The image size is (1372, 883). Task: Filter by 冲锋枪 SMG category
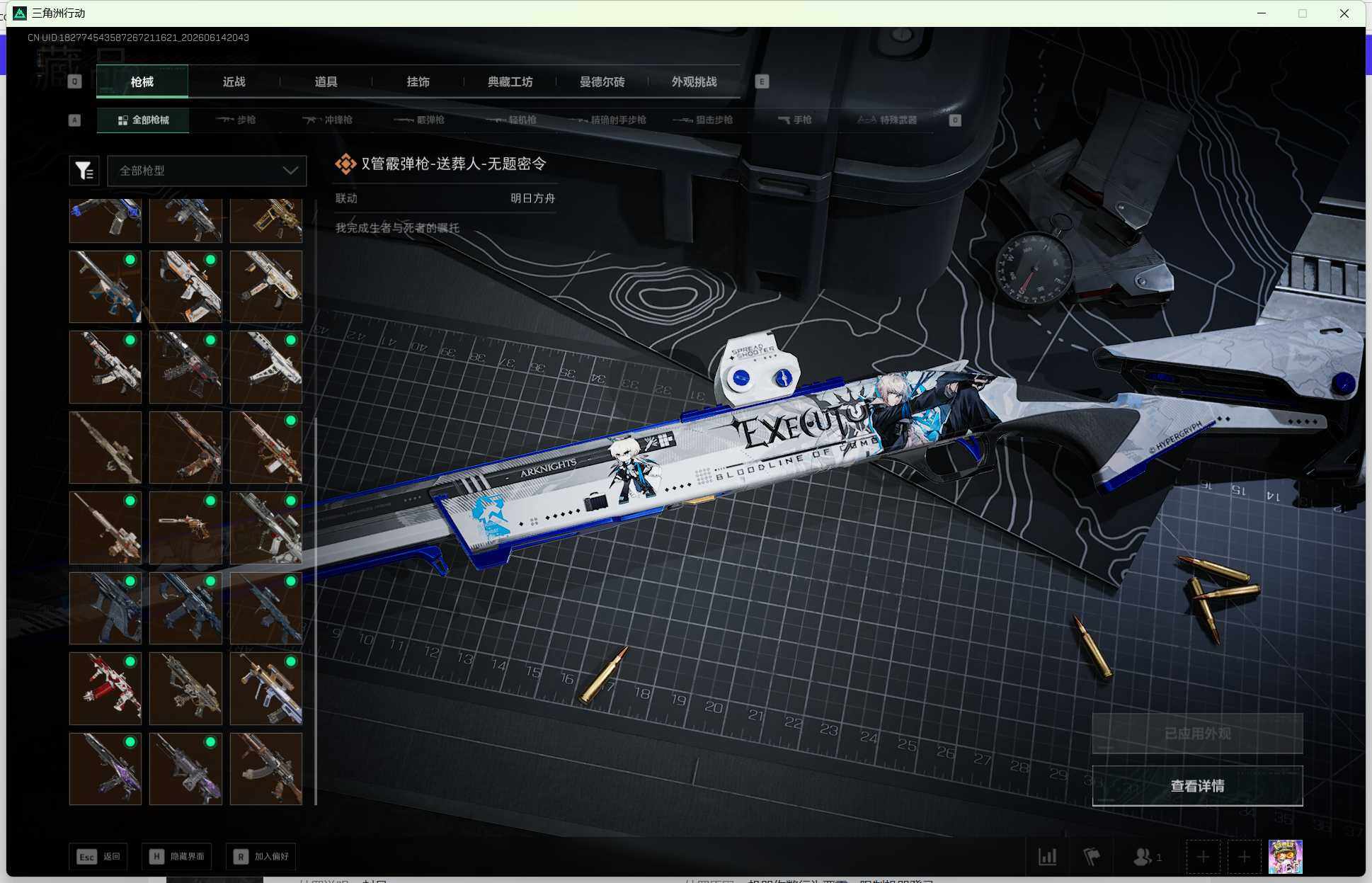pyautogui.click(x=327, y=120)
